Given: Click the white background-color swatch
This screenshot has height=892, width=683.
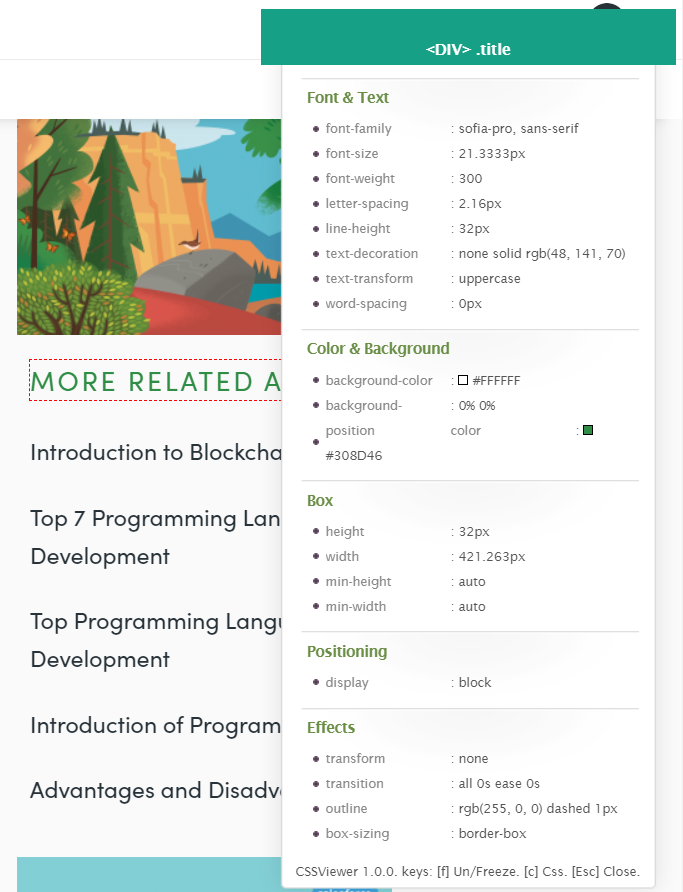Looking at the screenshot, I should (463, 380).
